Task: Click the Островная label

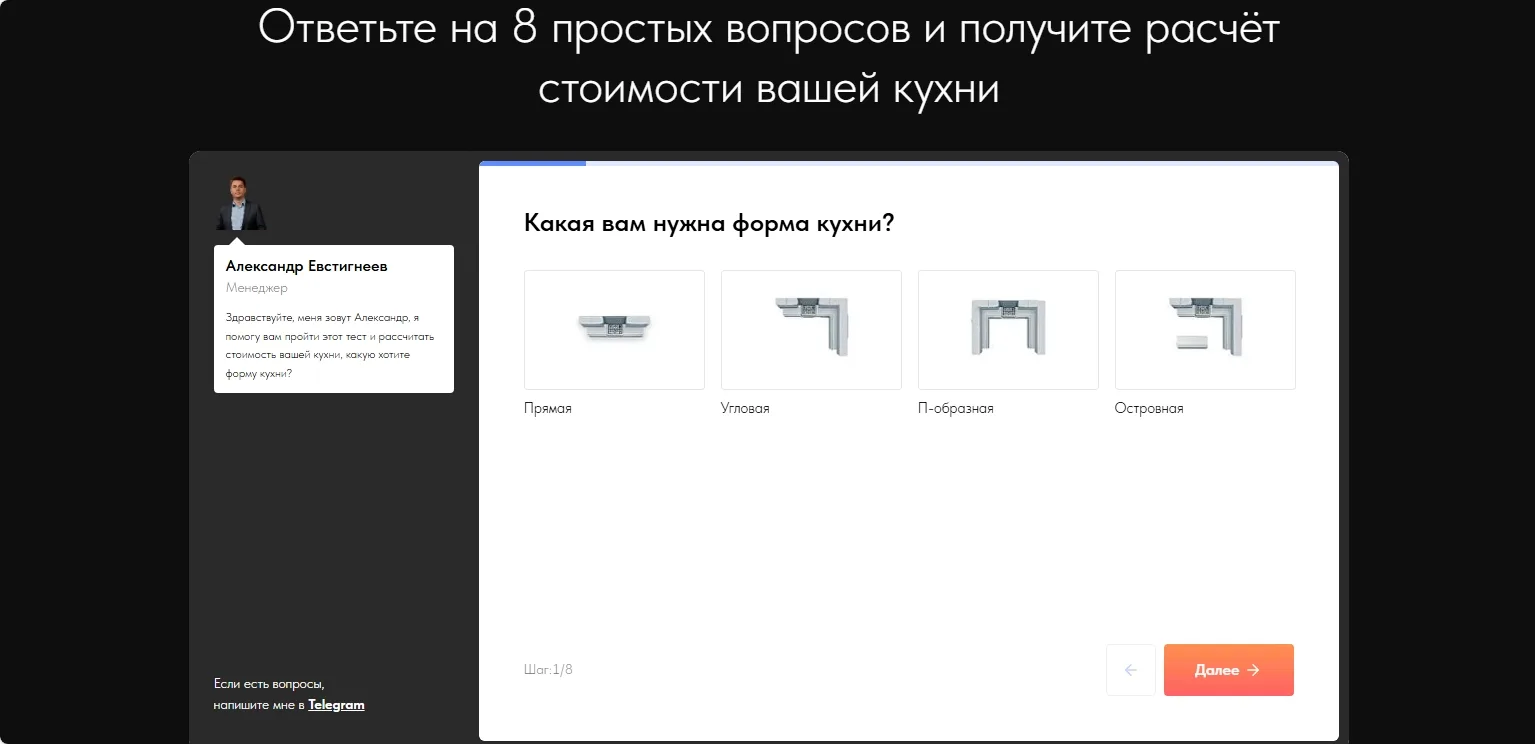Action: coord(1149,409)
